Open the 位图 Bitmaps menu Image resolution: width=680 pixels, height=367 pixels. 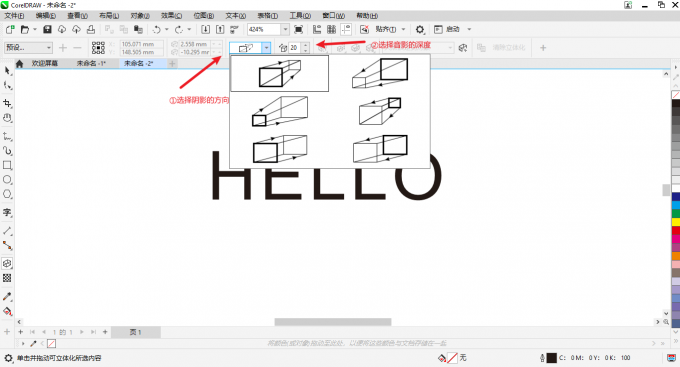[203, 16]
